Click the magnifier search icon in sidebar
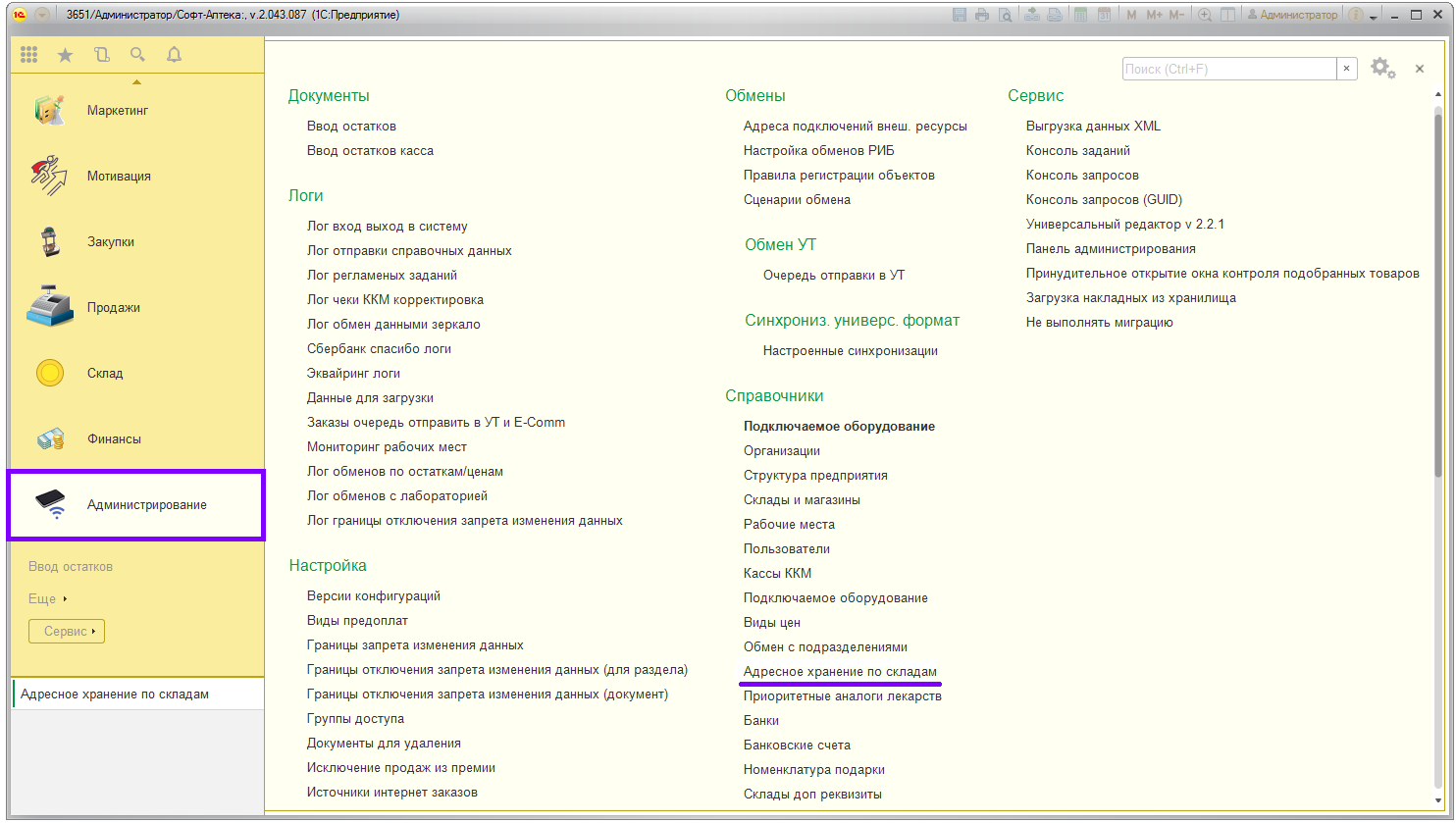The width and height of the screenshot is (1456, 823). [137, 56]
